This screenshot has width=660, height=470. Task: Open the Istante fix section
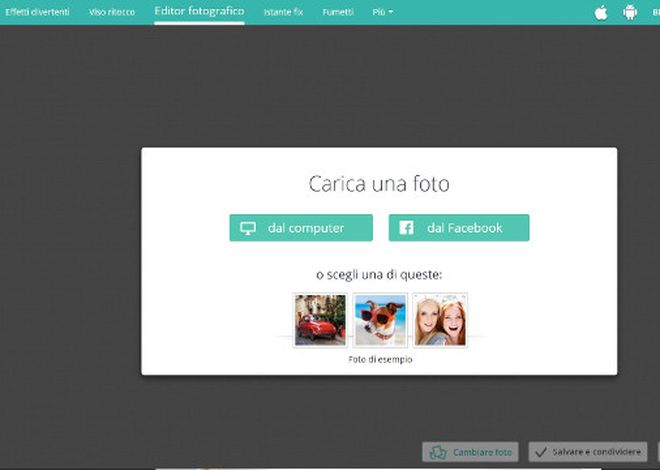(283, 12)
